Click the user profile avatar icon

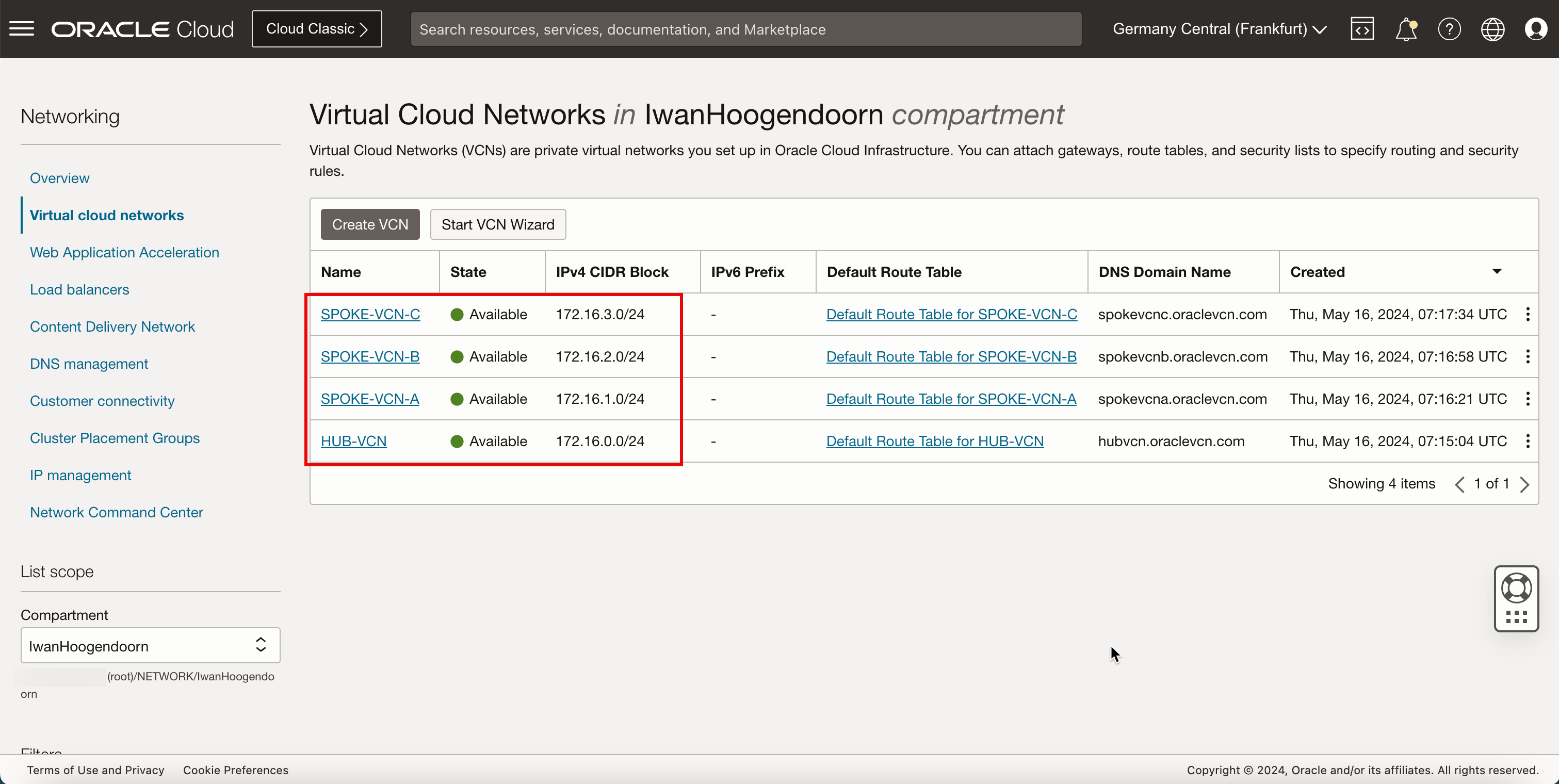[1537, 29]
